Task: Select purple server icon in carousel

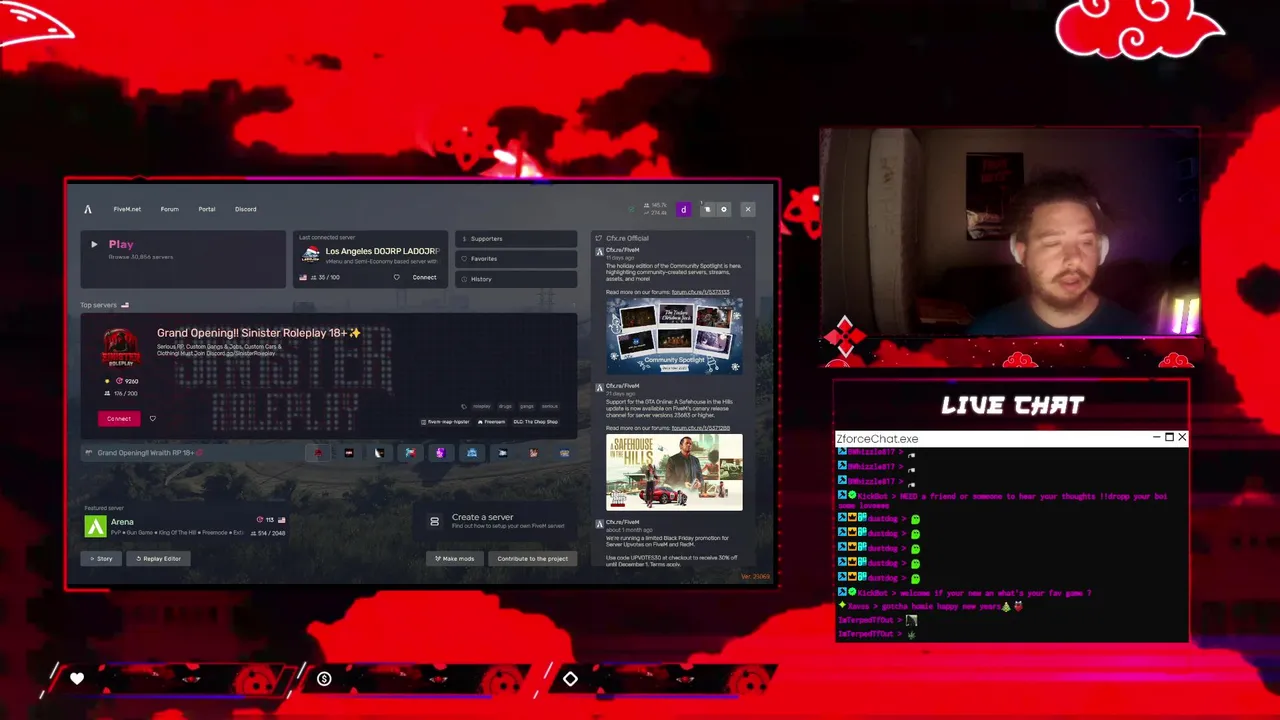Action: 440,453
